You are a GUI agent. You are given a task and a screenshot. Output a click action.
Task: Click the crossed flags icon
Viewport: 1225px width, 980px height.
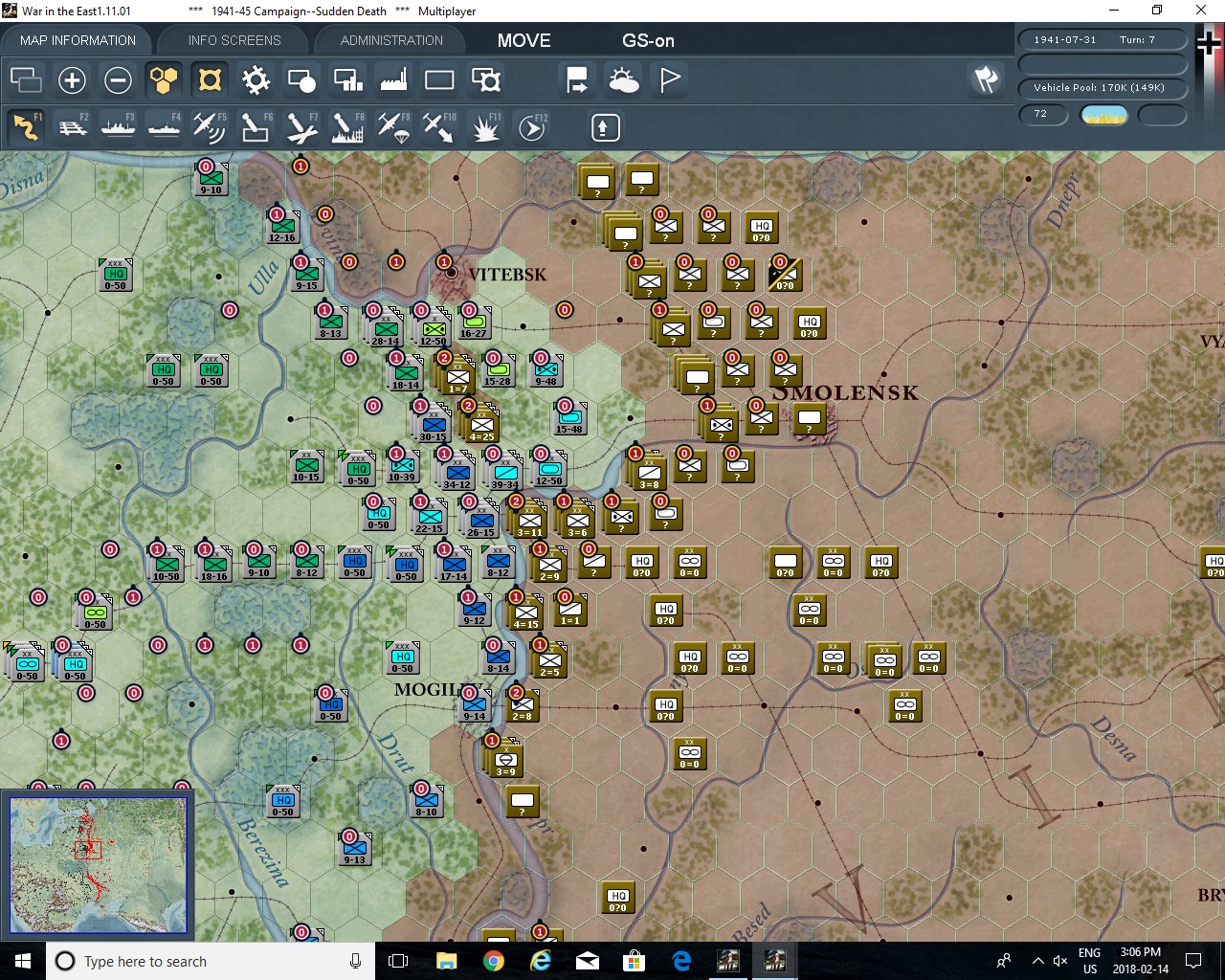(986, 79)
